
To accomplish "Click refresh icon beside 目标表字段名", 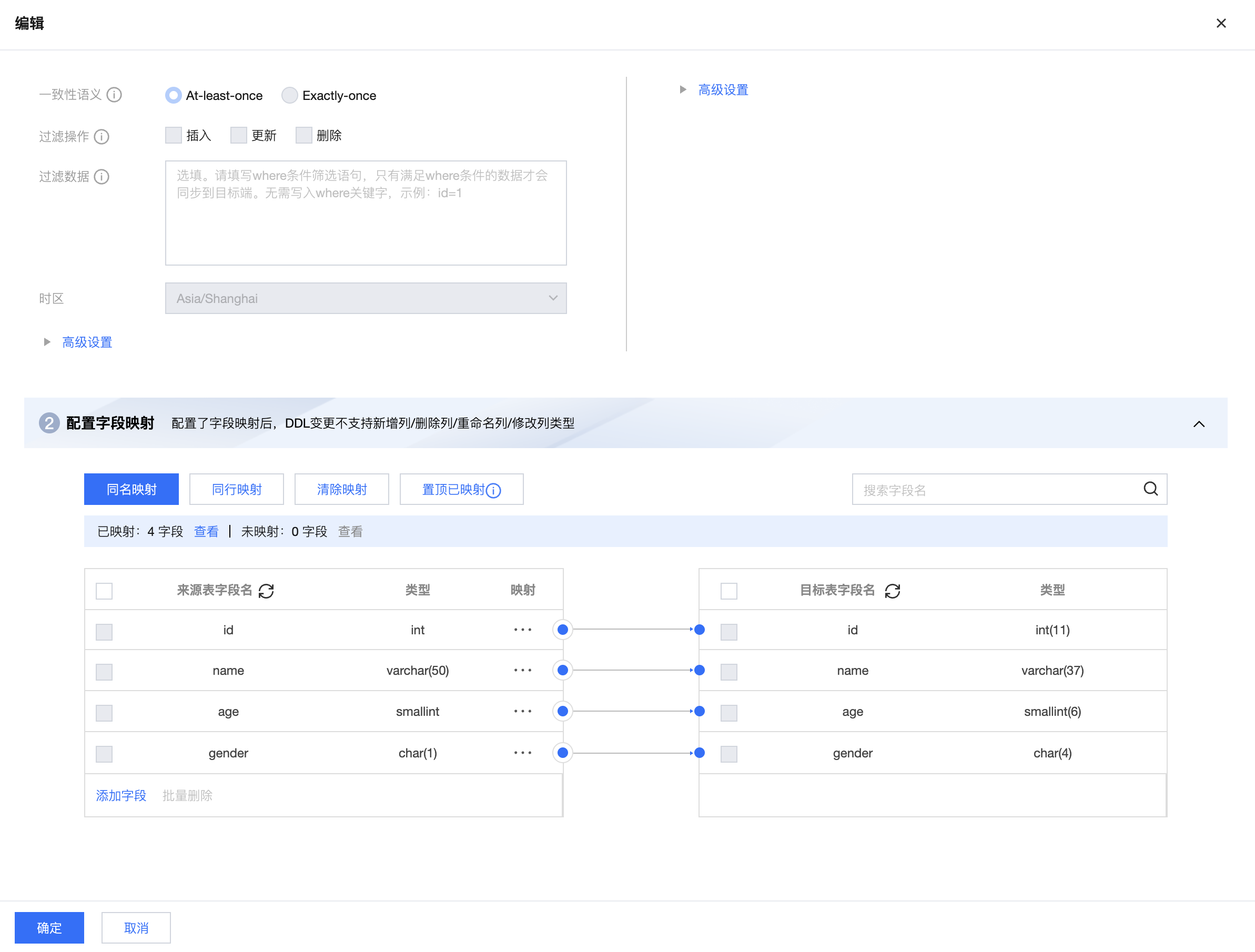I will click(892, 591).
